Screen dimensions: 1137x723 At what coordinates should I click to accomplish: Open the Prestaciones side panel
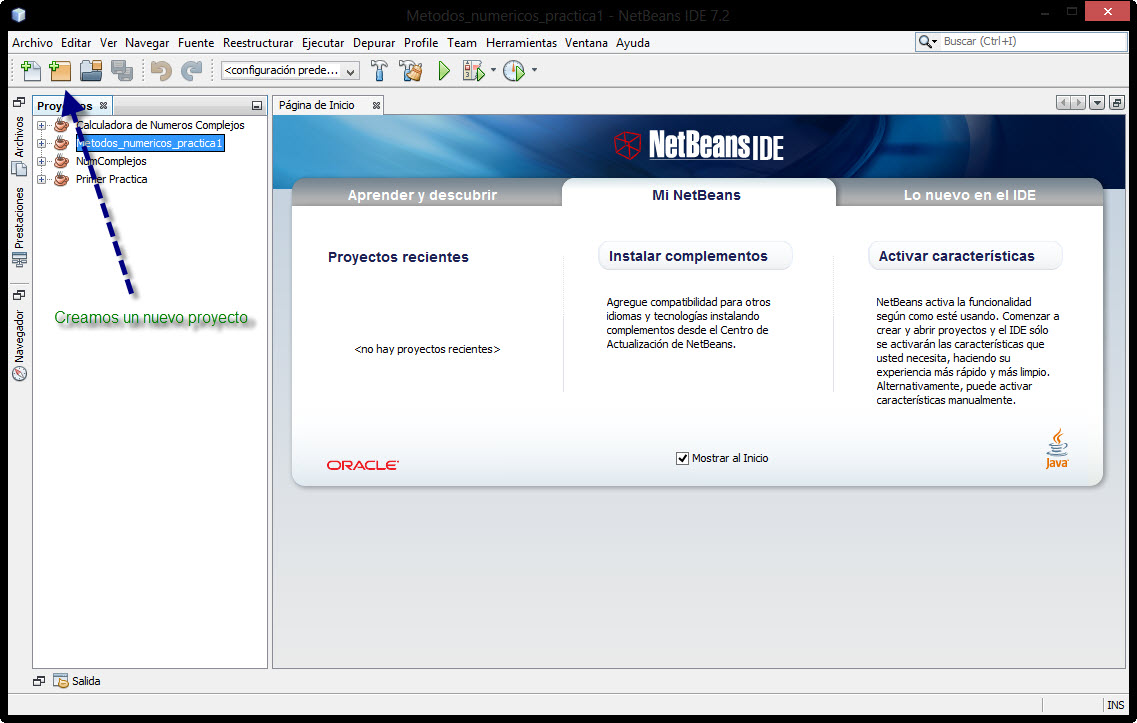pyautogui.click(x=20, y=228)
